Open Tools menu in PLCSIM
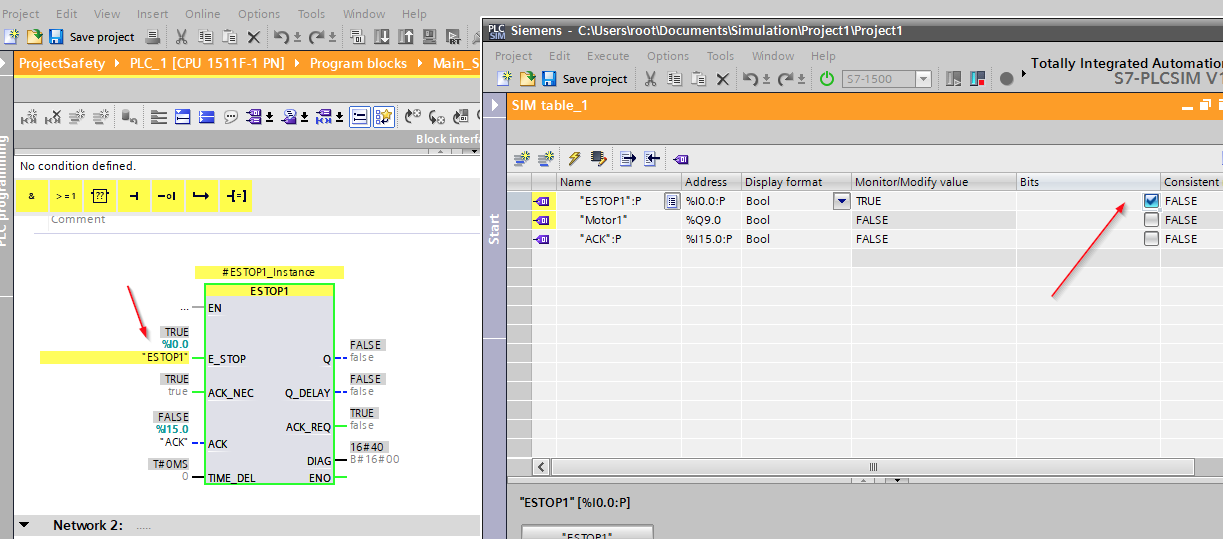The width and height of the screenshot is (1223, 539). (720, 56)
